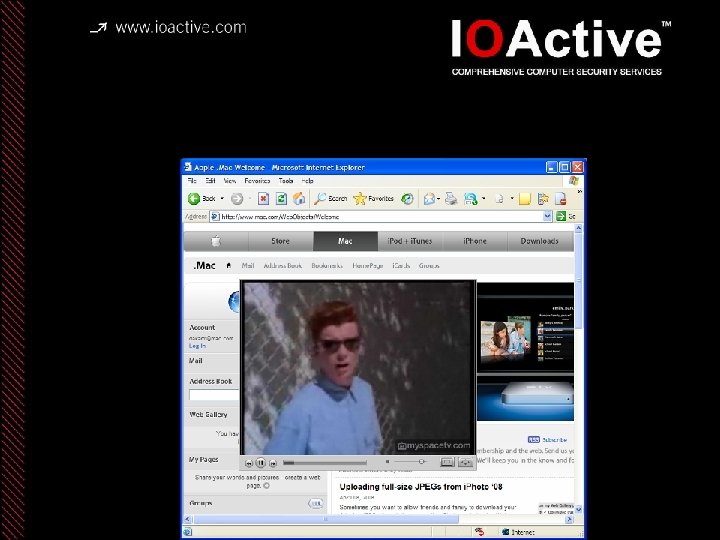720x540 pixels.
Task: Click the RSS Subscribe link
Action: click(x=548, y=439)
